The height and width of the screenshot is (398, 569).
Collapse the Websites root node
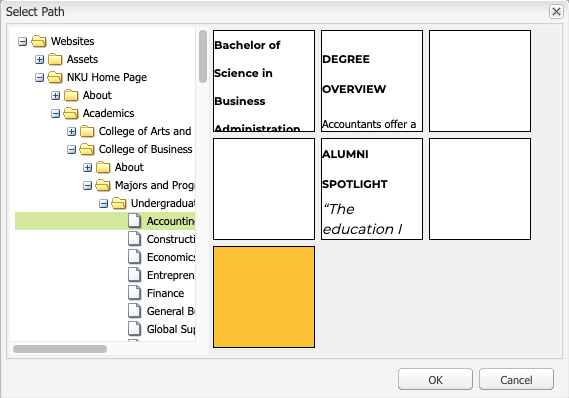22,41
